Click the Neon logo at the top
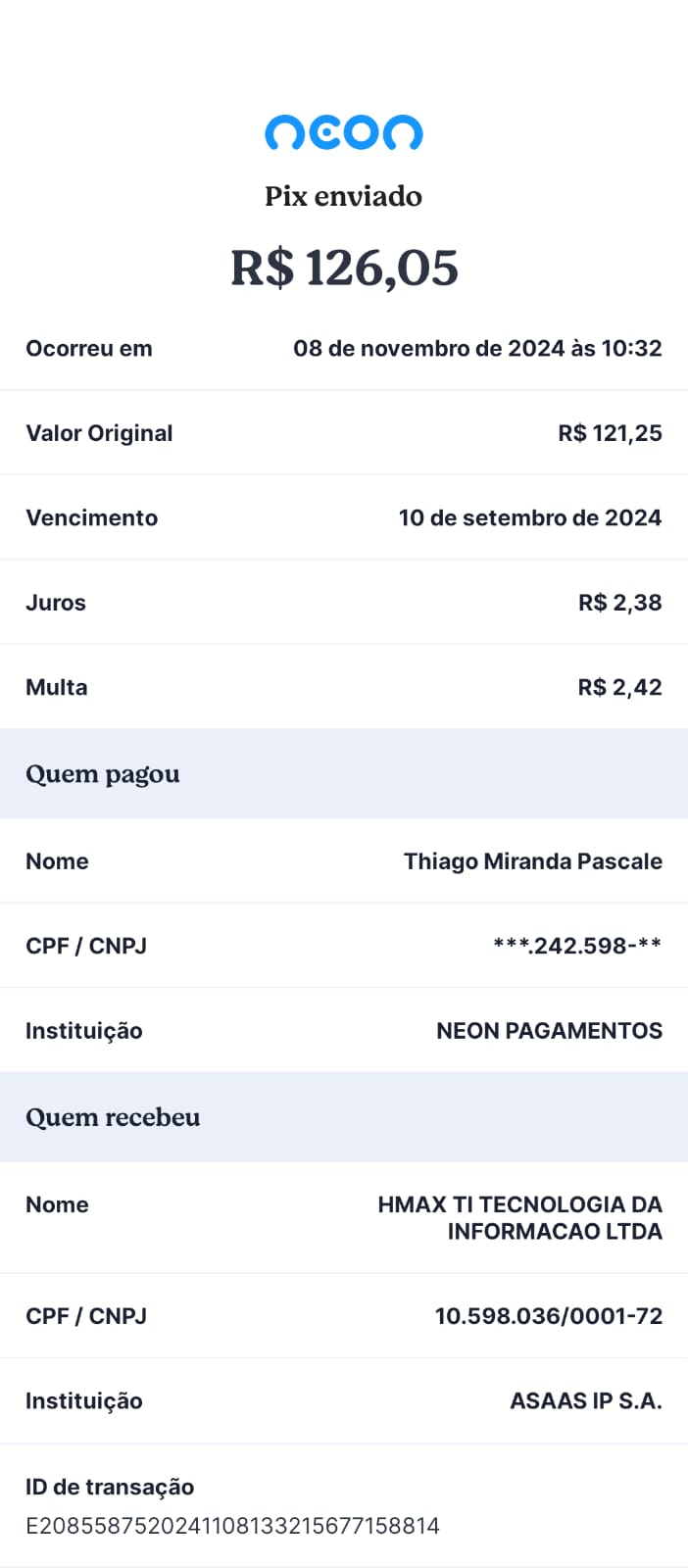This screenshot has height=1568, width=688. click(343, 133)
